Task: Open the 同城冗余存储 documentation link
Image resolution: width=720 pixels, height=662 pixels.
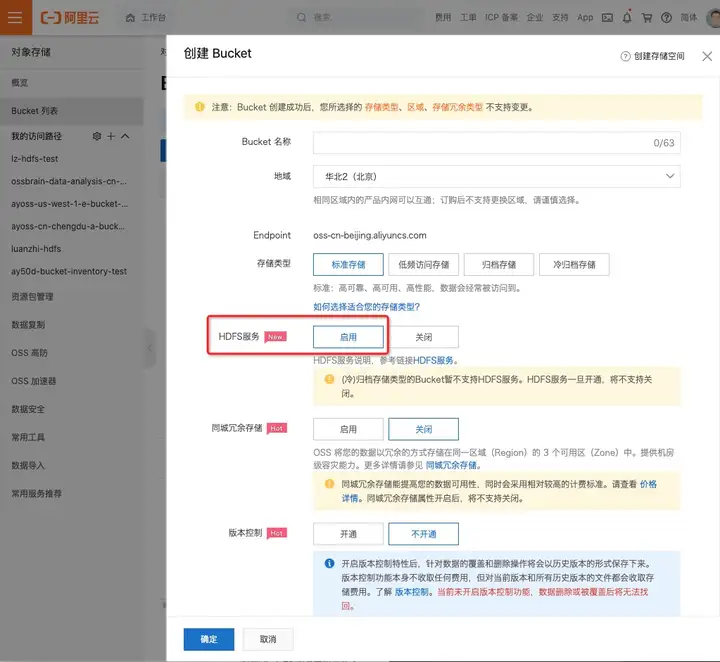Action: tap(451, 465)
